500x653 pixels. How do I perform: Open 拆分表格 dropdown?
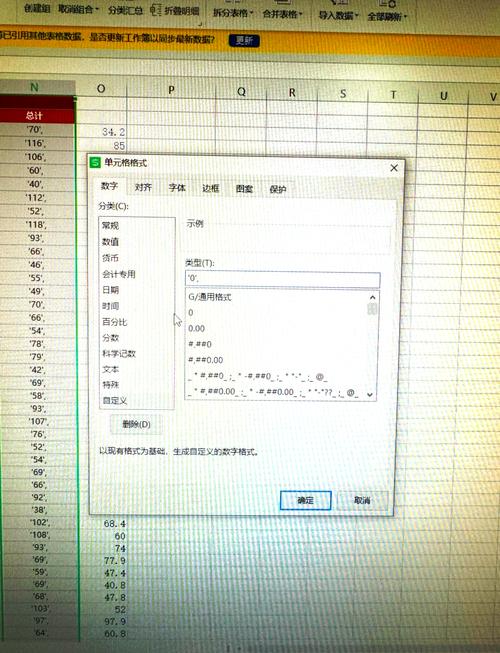pyautogui.click(x=233, y=13)
